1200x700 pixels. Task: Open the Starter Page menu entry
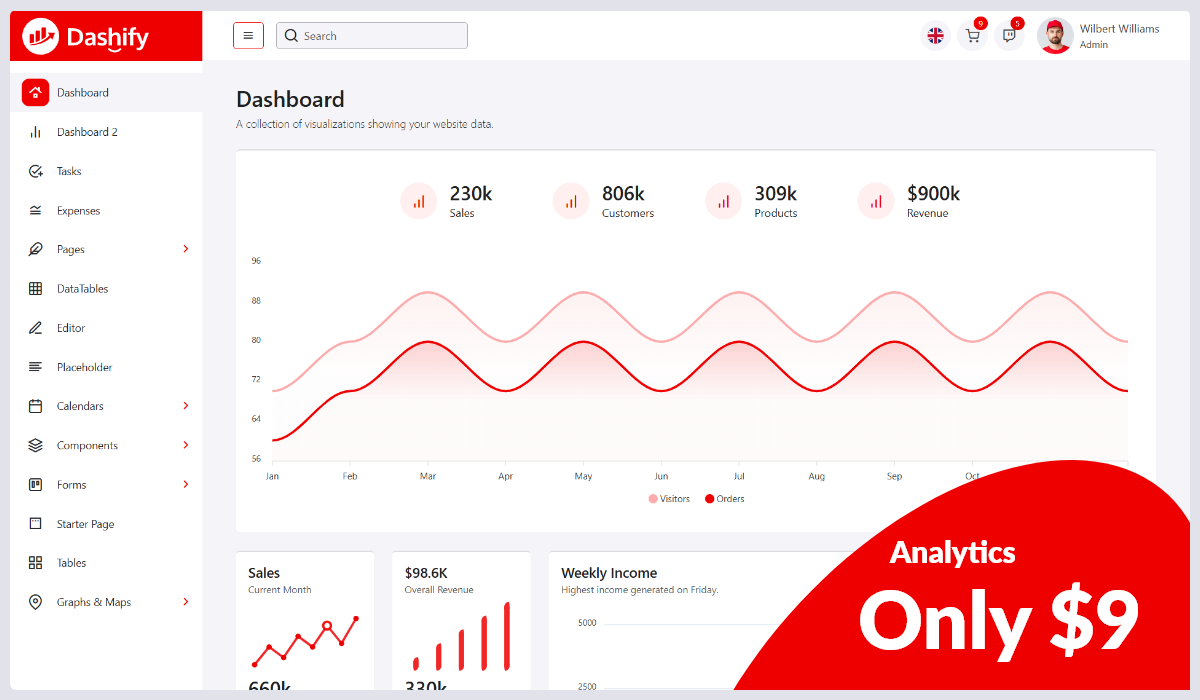(84, 523)
